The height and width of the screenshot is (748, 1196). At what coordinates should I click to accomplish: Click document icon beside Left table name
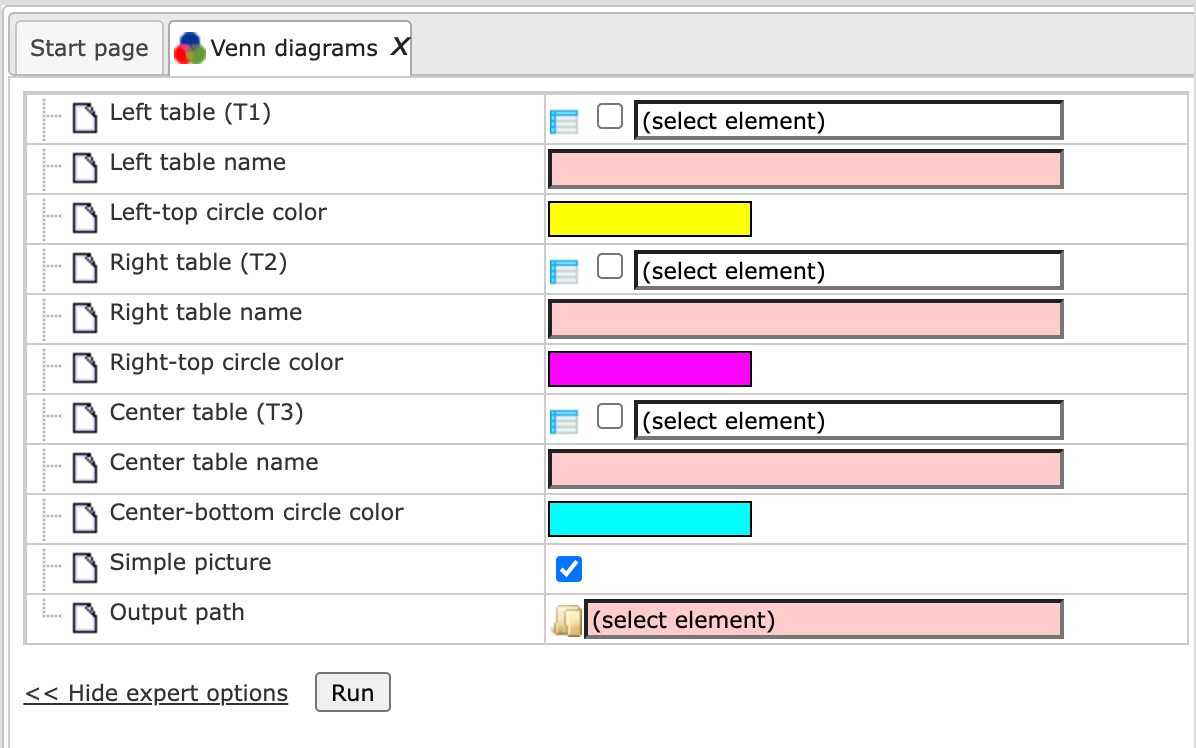pos(85,168)
